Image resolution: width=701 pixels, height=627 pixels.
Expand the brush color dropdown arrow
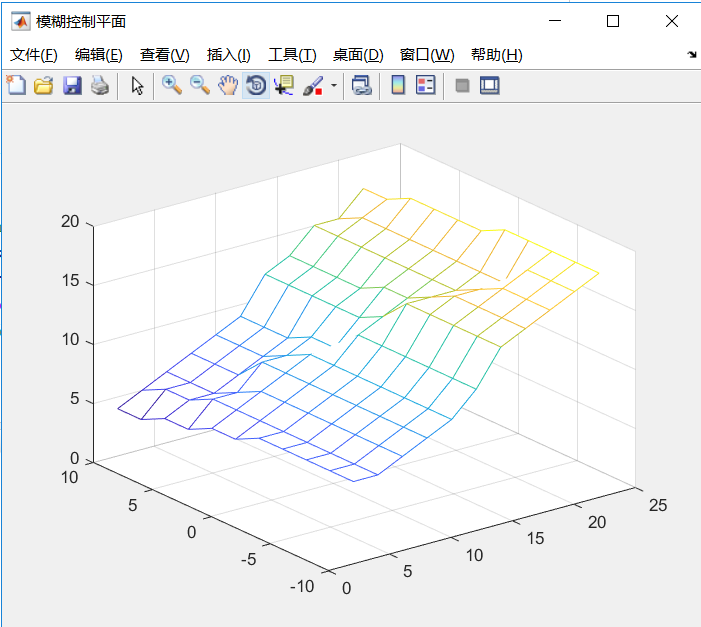(x=334, y=85)
